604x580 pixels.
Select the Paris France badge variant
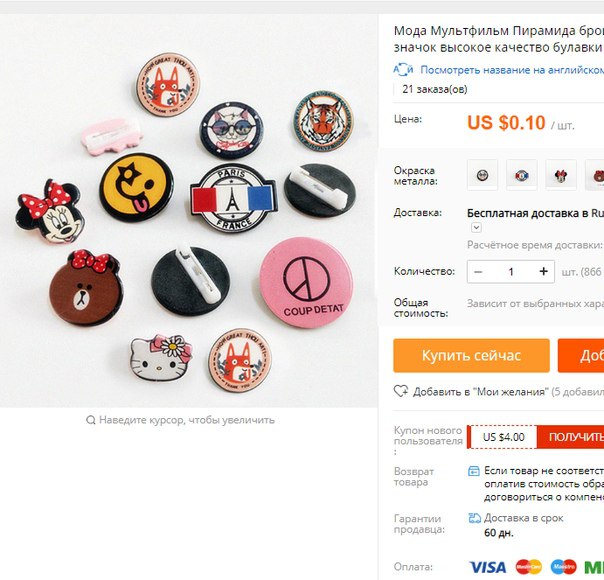pos(522,175)
